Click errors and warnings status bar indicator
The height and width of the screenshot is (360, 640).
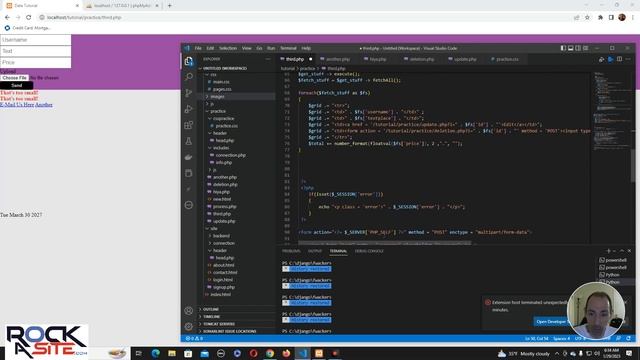click(194, 338)
